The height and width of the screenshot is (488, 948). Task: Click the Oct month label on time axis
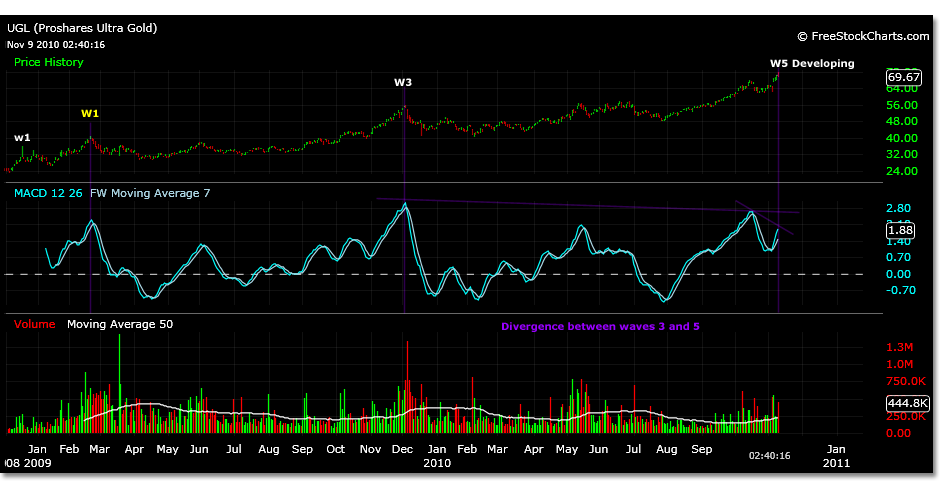336,450
